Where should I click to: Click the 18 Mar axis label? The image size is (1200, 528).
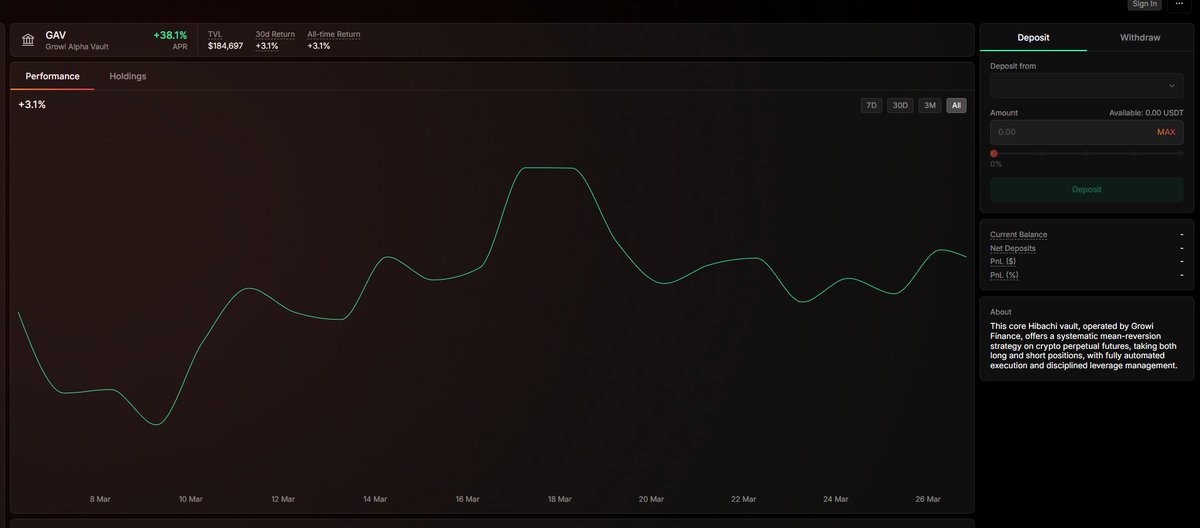point(559,499)
